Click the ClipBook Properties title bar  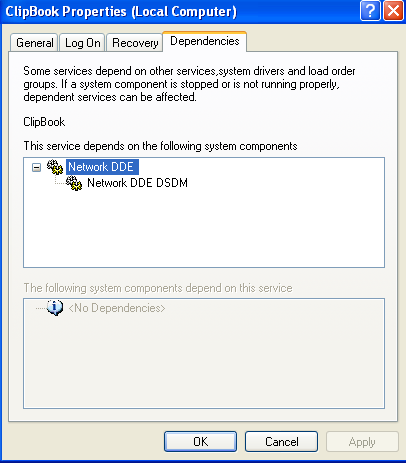(x=180, y=12)
